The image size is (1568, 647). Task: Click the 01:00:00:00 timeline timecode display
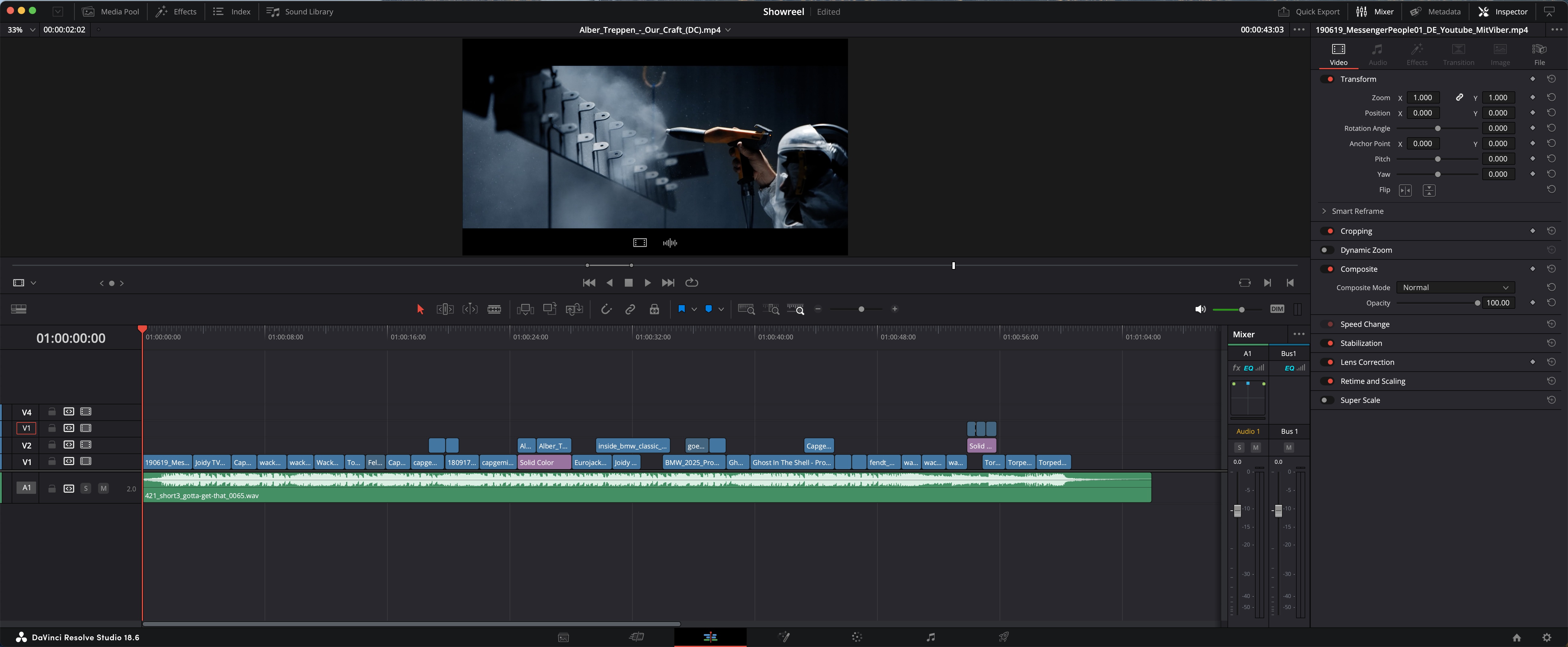[71, 339]
